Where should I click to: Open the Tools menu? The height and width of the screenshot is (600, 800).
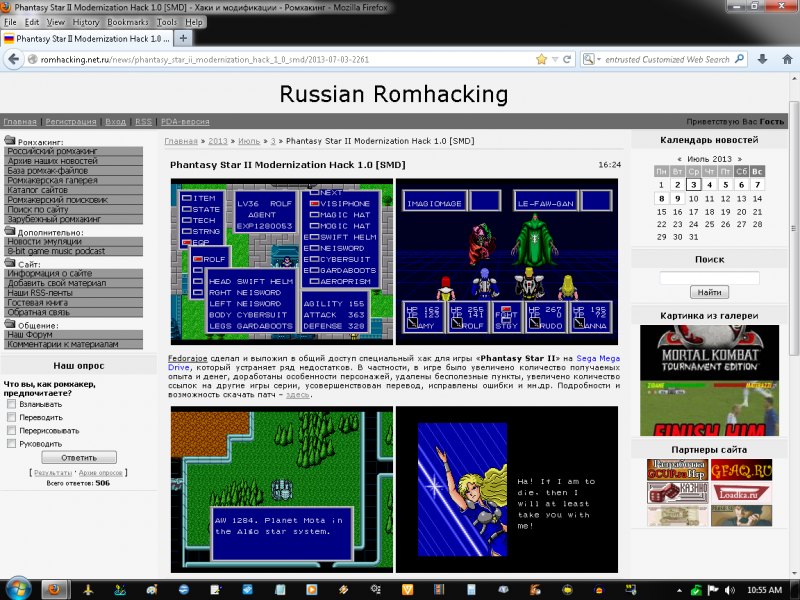(x=166, y=22)
